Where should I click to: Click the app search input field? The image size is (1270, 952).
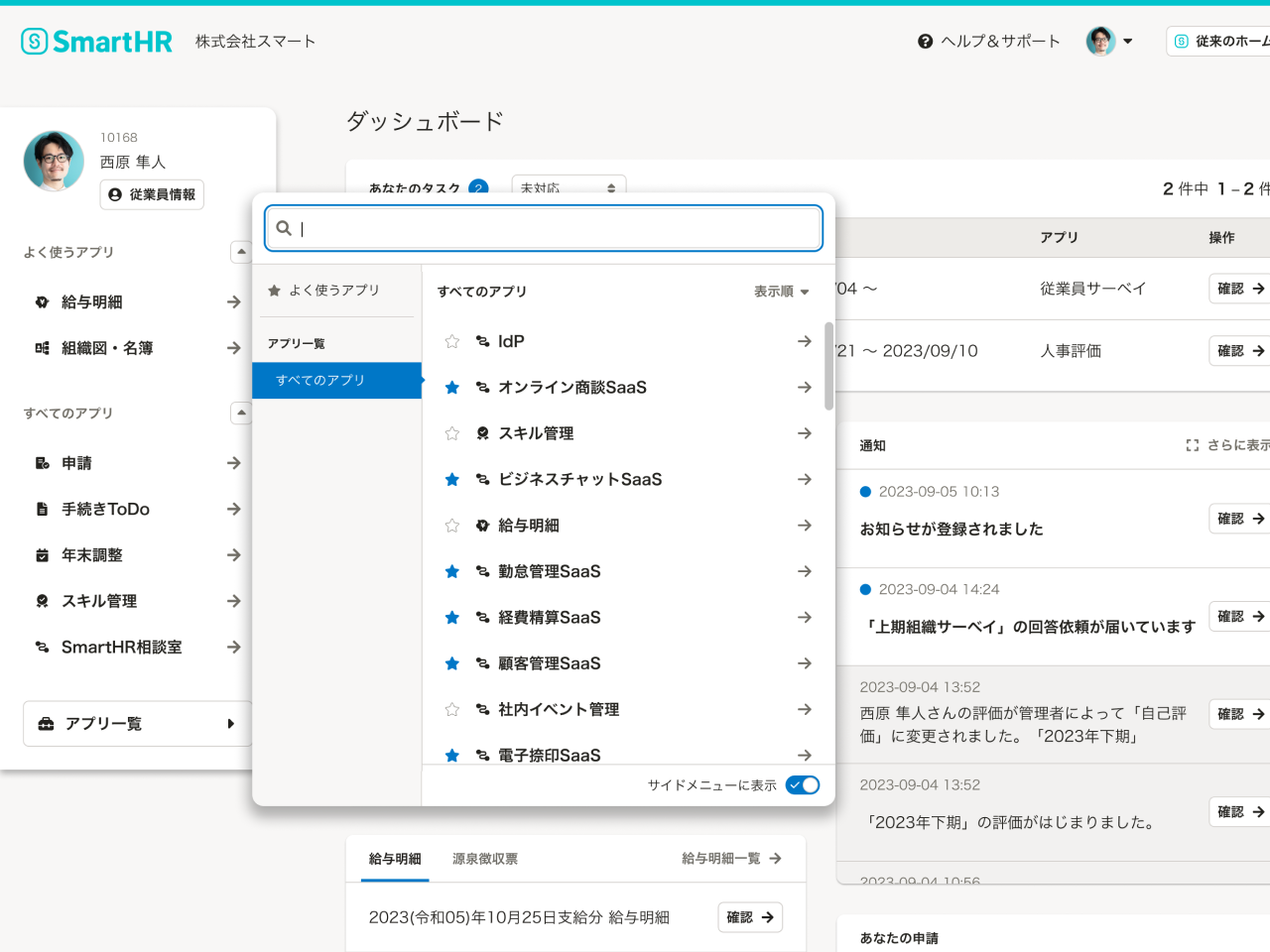[544, 228]
